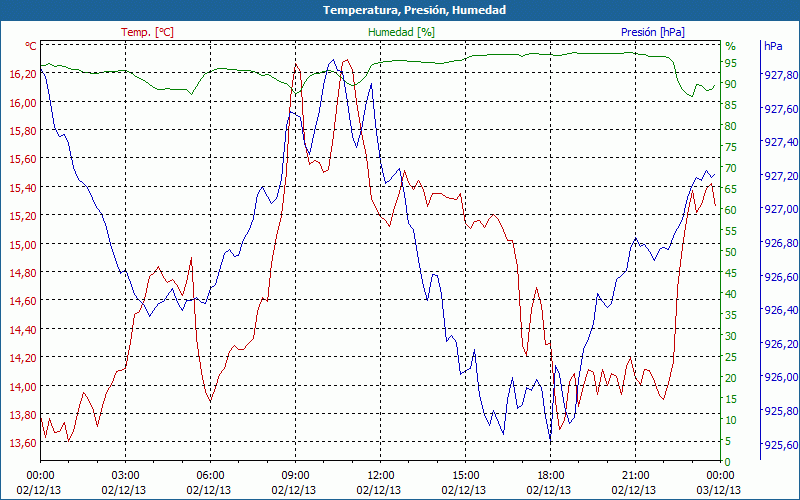Select the 'Temp. [°C]' legend label

(147, 32)
